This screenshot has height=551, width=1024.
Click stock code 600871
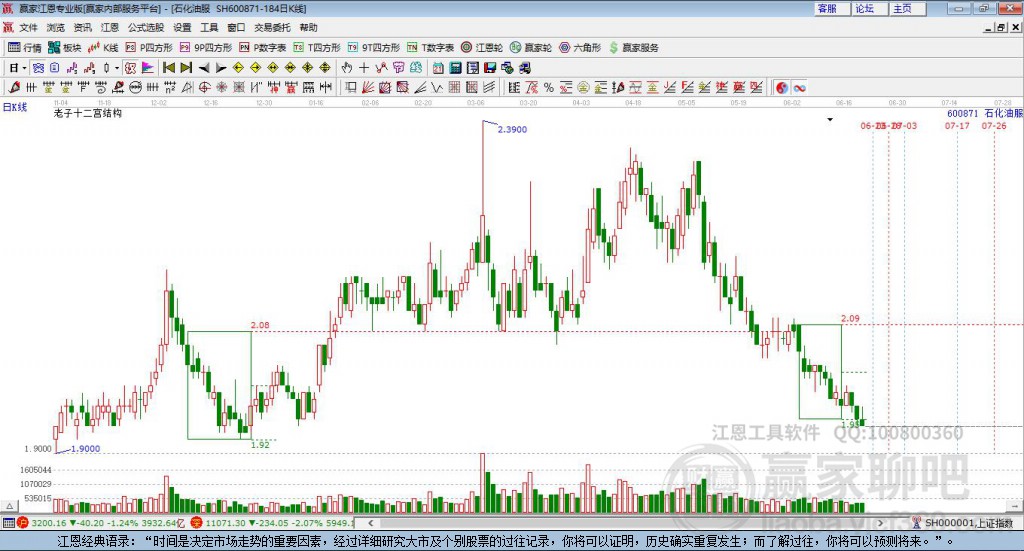(963, 114)
